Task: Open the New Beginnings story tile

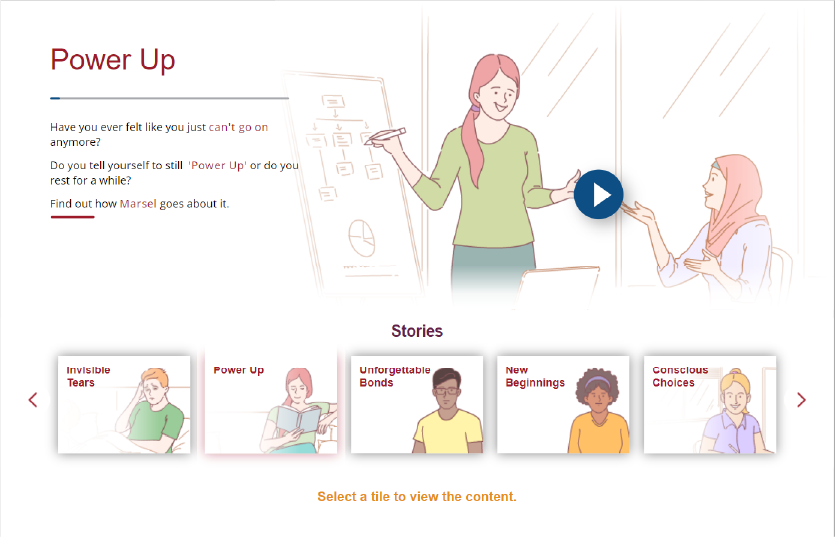Action: 563,404
